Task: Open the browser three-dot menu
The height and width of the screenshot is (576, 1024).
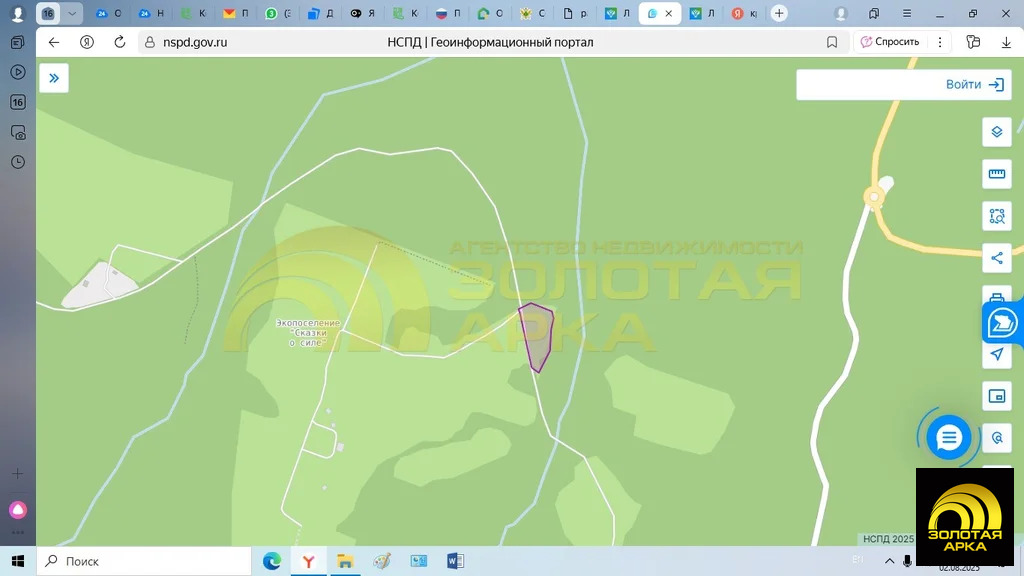Action: pyautogui.click(x=940, y=42)
